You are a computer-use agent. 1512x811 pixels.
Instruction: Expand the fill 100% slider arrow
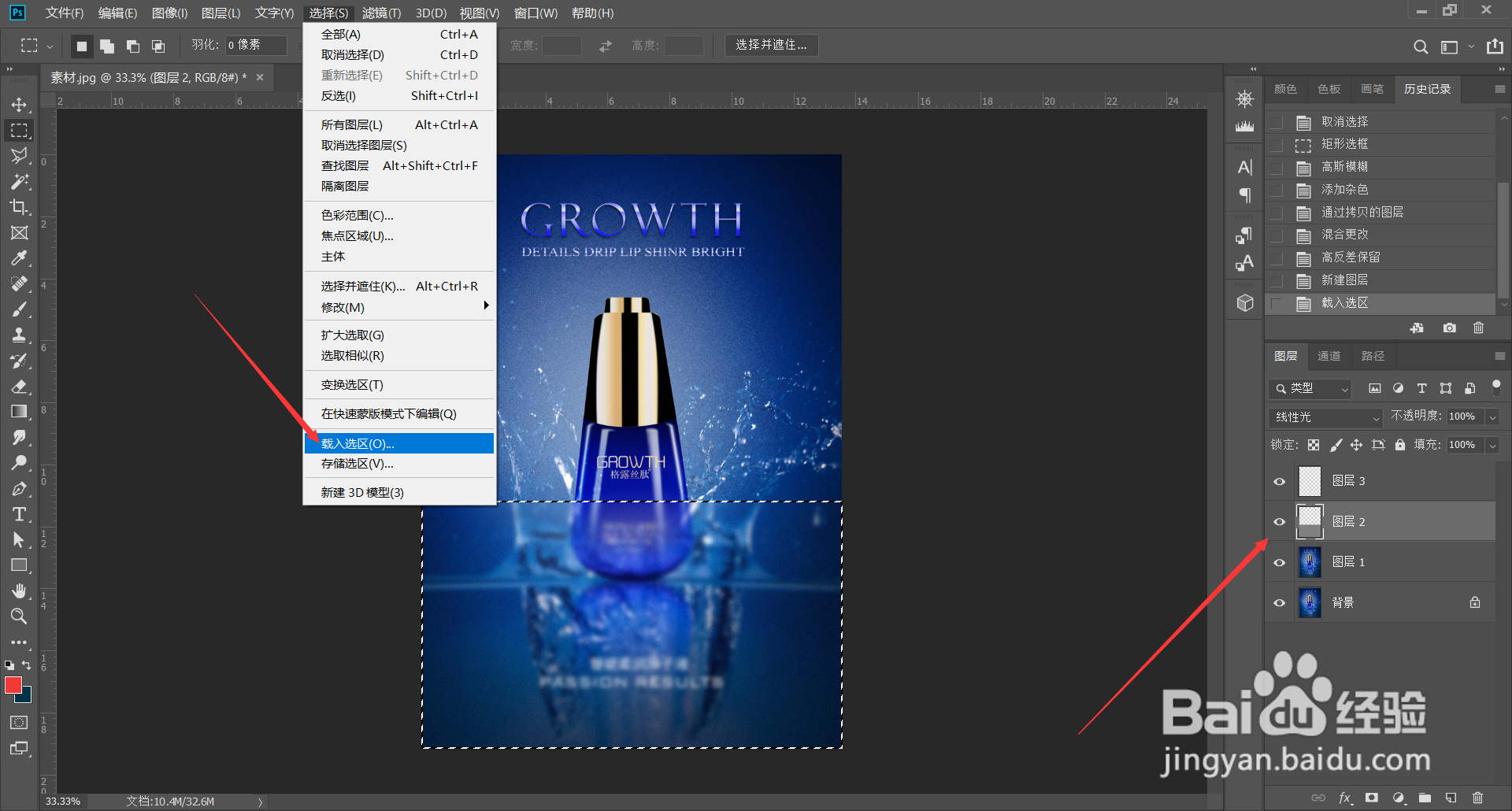[x=1492, y=445]
